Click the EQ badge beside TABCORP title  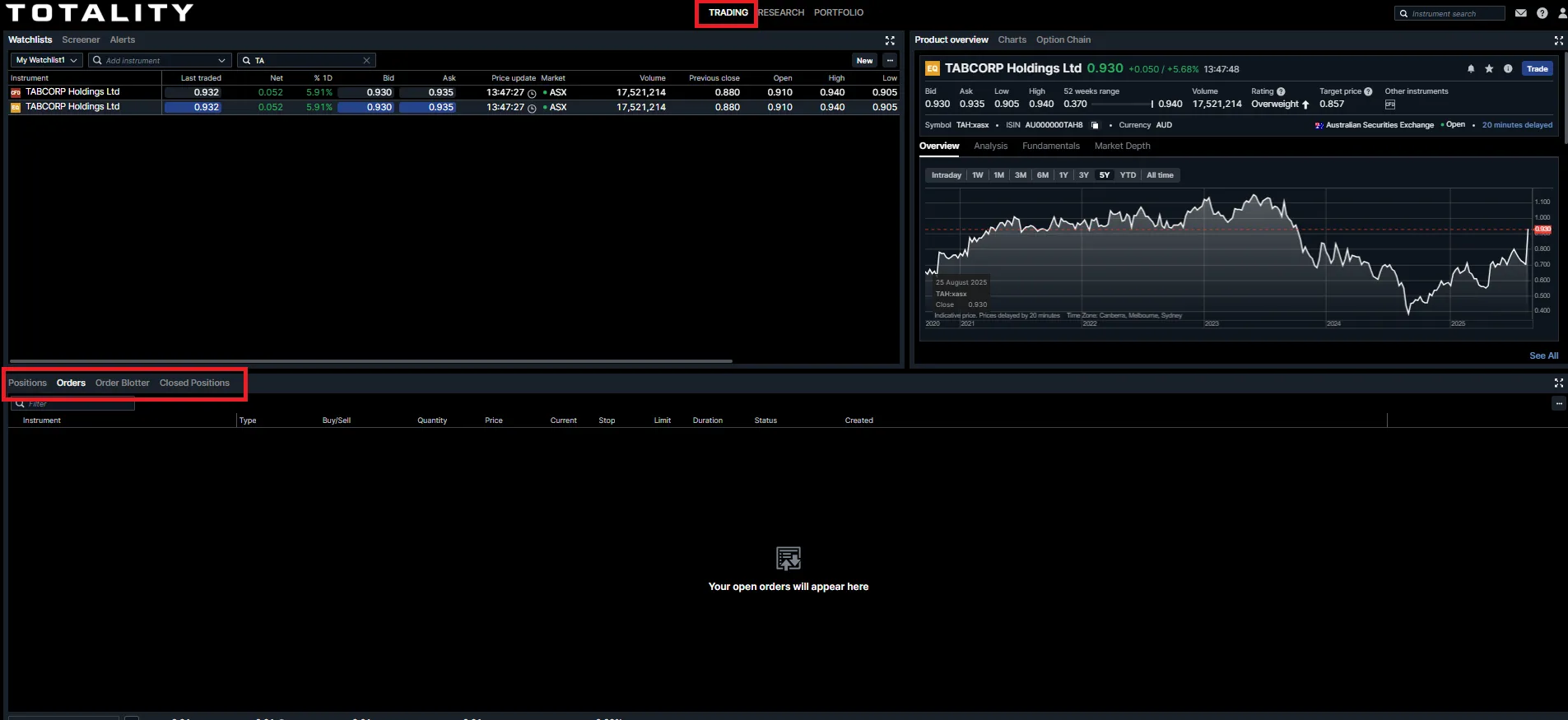click(x=933, y=69)
